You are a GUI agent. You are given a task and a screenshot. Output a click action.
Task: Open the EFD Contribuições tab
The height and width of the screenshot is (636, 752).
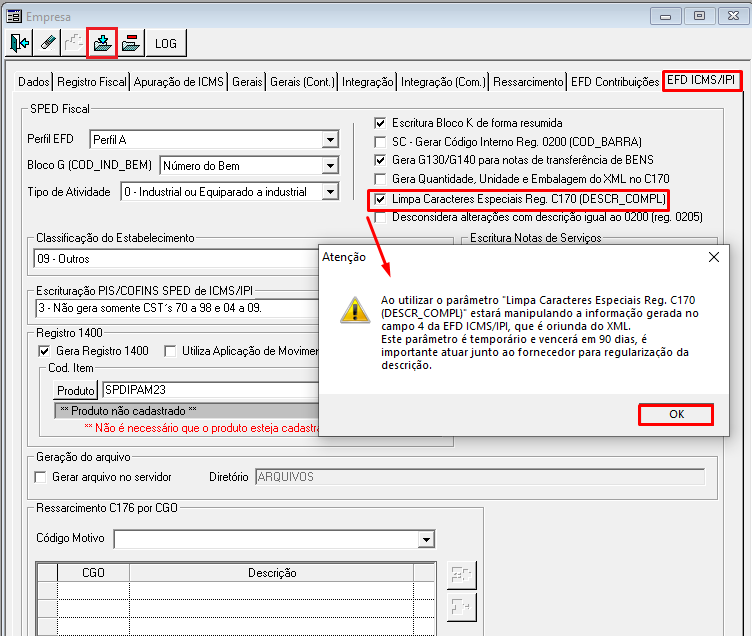pos(615,82)
